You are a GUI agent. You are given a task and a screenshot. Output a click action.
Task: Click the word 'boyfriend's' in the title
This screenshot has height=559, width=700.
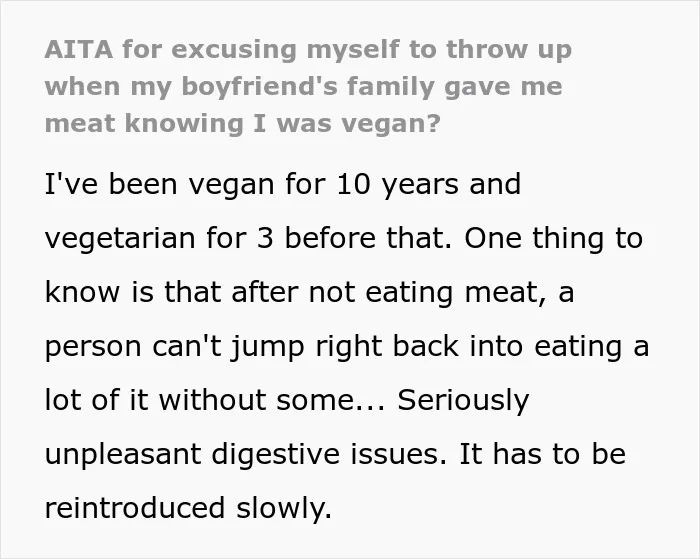coord(260,87)
